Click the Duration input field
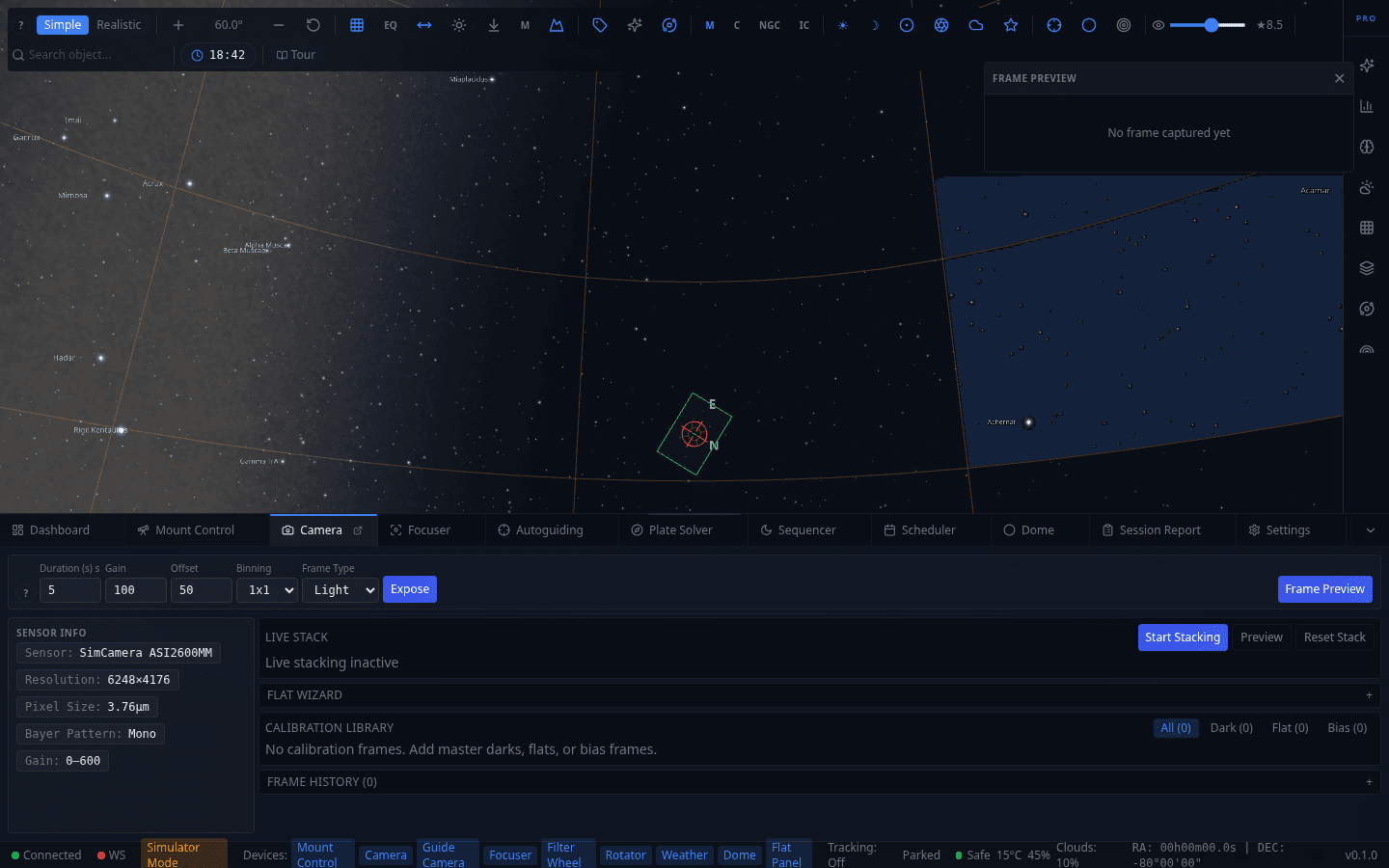This screenshot has width=1389, height=868. 70,590
